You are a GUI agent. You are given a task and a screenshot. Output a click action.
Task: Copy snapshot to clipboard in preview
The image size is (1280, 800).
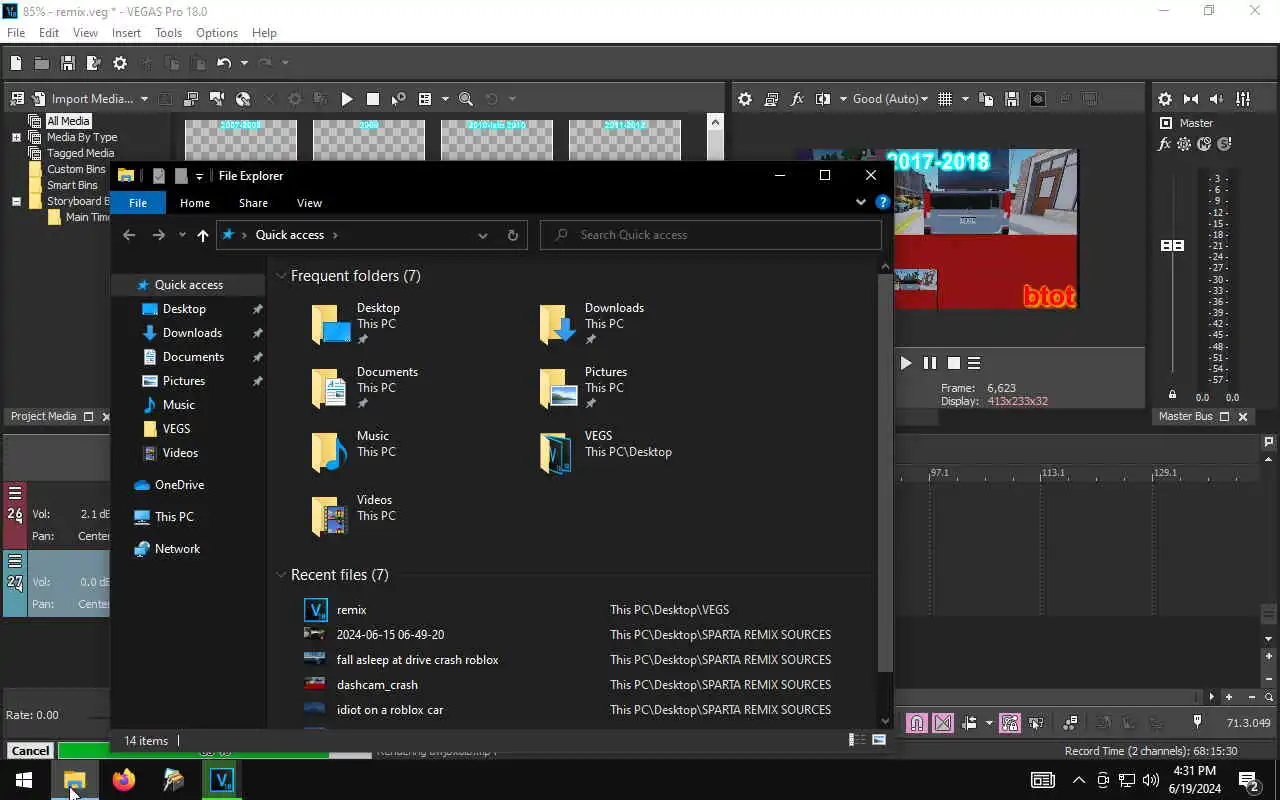pos(986,99)
